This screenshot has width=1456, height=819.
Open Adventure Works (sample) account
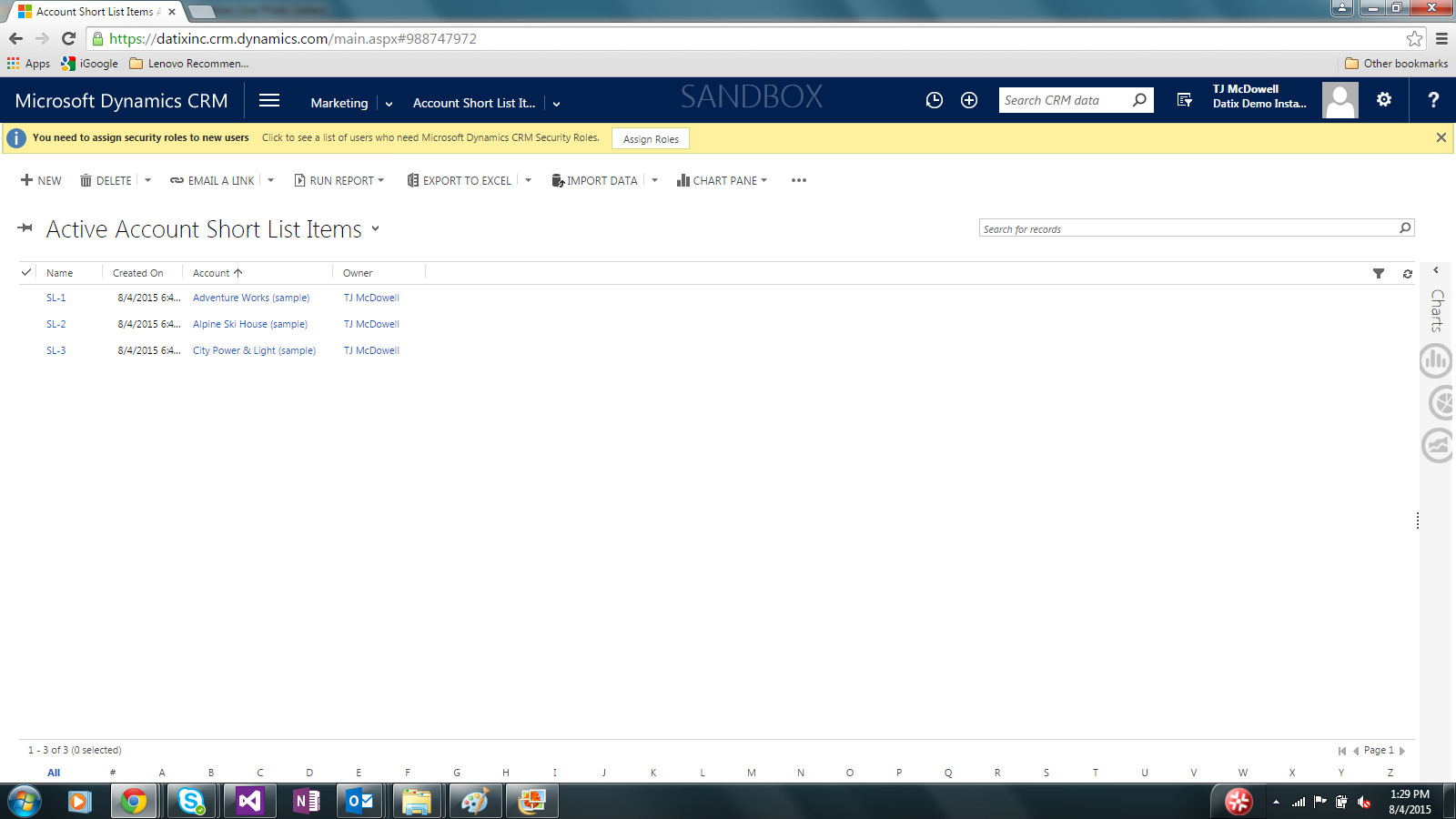coord(251,298)
